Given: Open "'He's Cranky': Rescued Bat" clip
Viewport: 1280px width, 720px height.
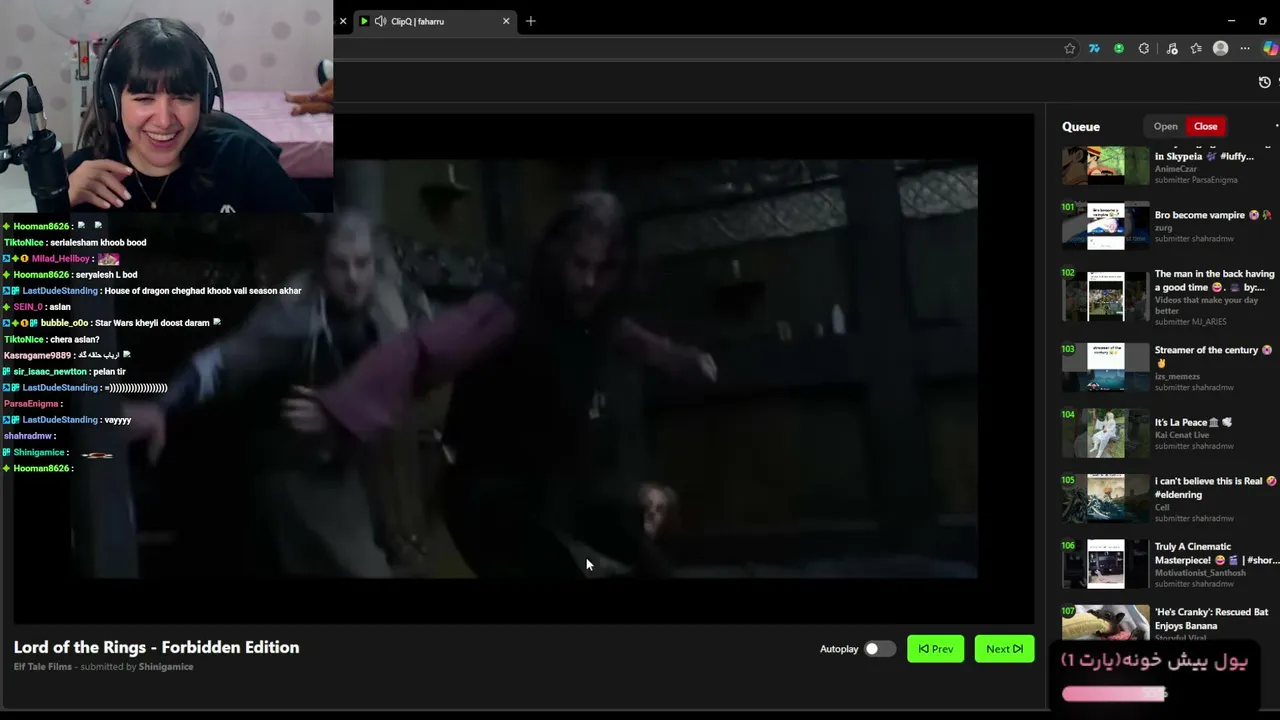Looking at the screenshot, I should pos(1211,618).
